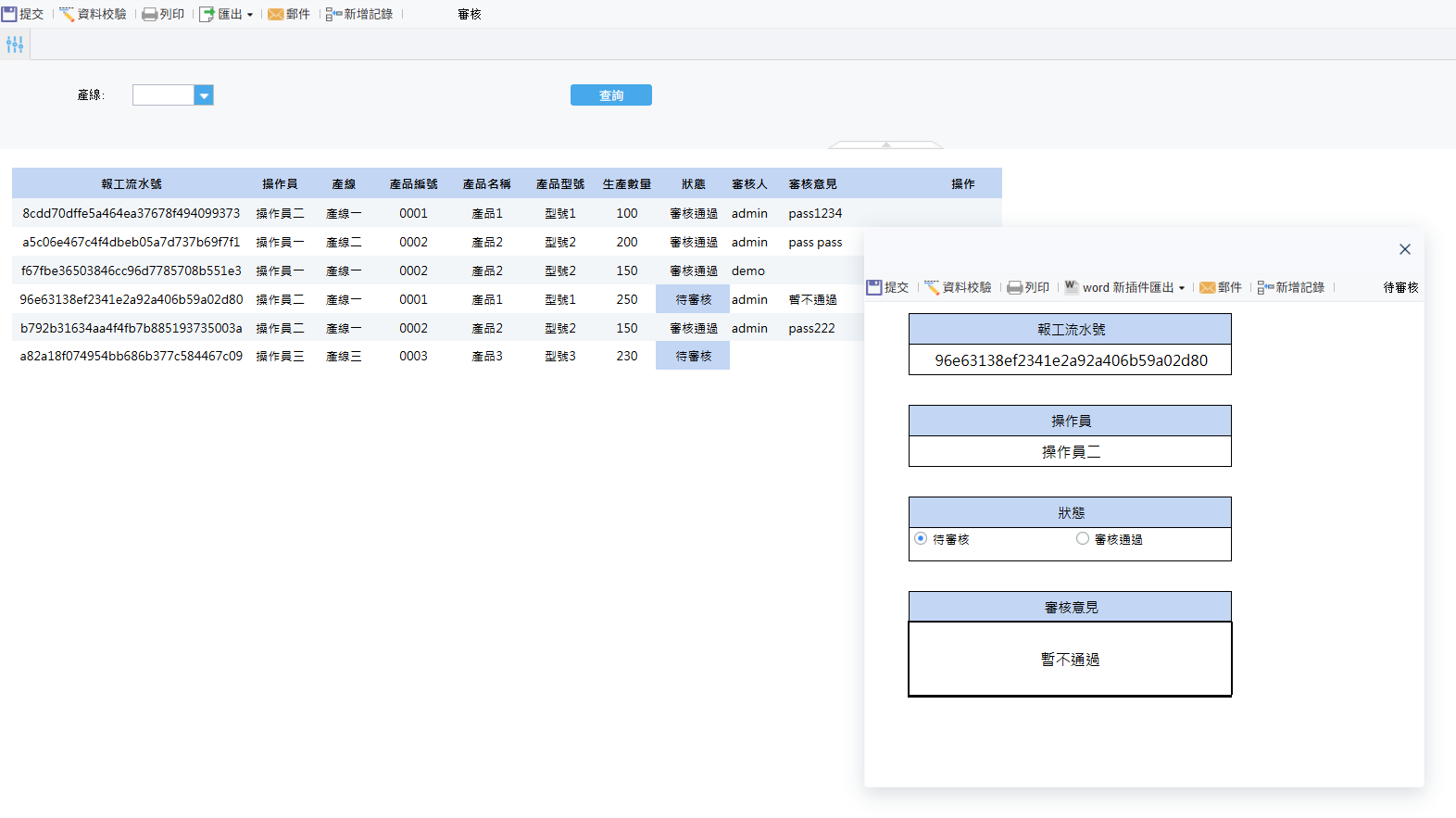
Task: Expand word 新插件匯出 dropdown arrow in popup
Action: (x=1182, y=288)
